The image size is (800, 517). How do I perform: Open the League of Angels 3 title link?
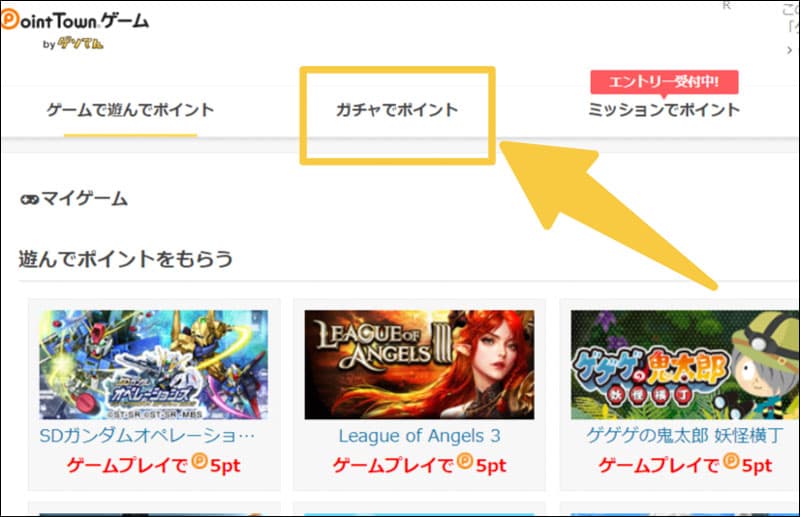pyautogui.click(x=419, y=436)
